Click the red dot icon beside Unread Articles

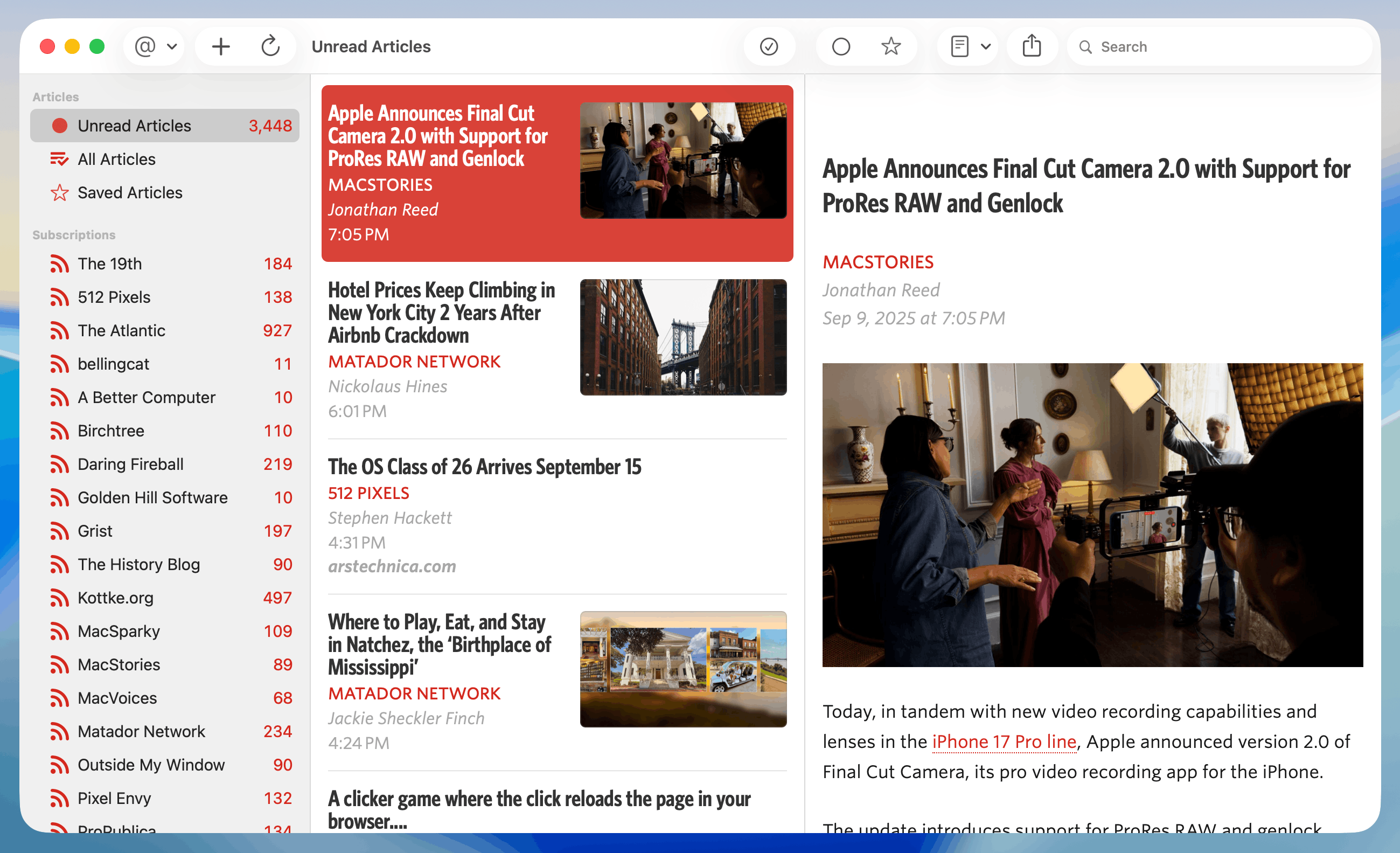pyautogui.click(x=60, y=126)
